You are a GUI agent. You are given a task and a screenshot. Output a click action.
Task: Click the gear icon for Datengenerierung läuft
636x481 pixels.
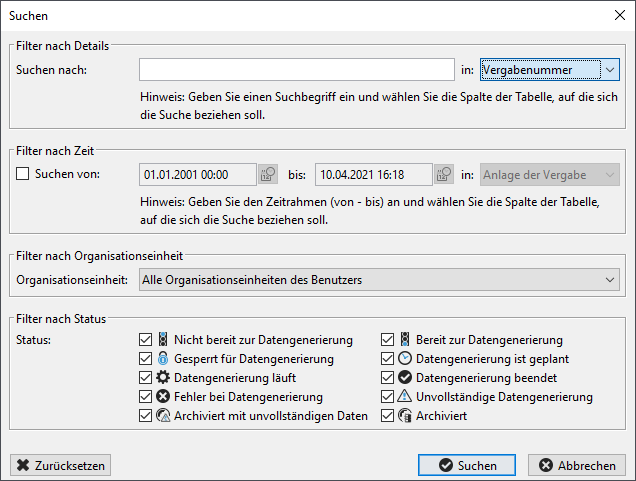pyautogui.click(x=163, y=377)
